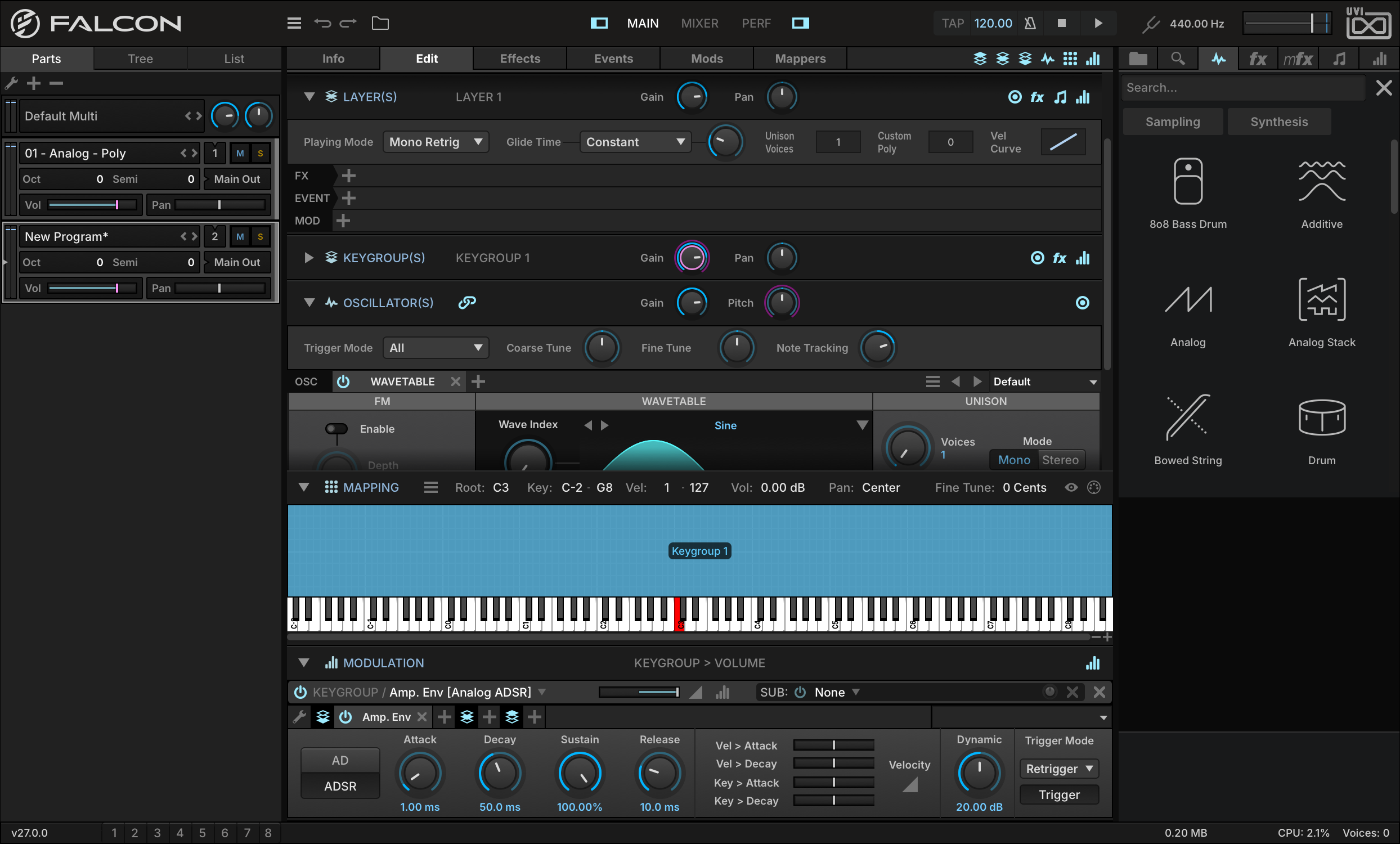Solo the New Program part
This screenshot has width=1400, height=844.
pyautogui.click(x=260, y=237)
